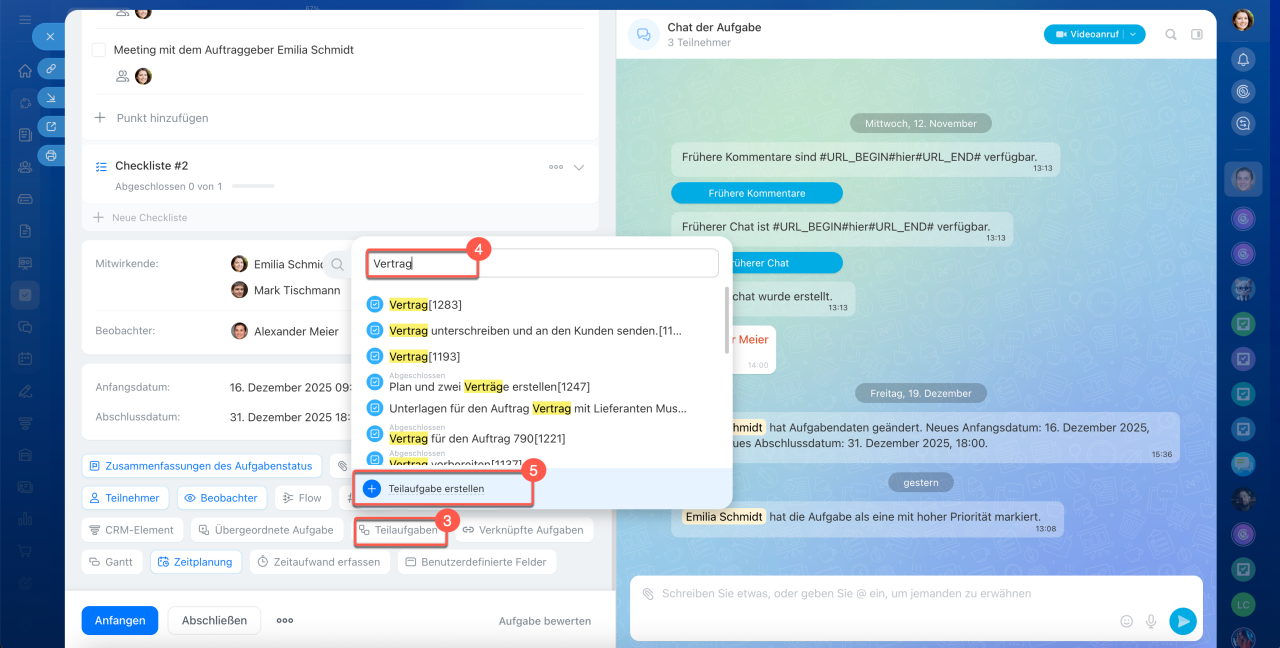The width and height of the screenshot is (1280, 648).
Task: Click the magnifier icon beside Mitwirkende
Action: pyautogui.click(x=338, y=265)
